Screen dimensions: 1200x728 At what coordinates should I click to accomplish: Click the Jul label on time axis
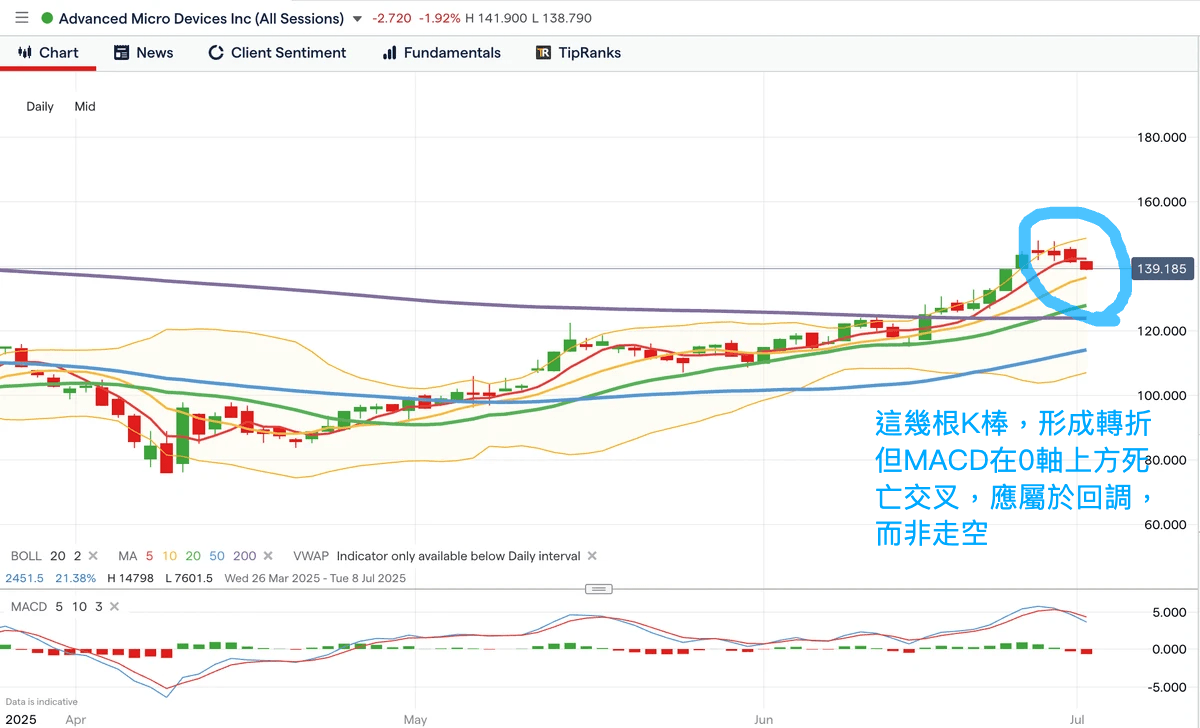(1077, 719)
